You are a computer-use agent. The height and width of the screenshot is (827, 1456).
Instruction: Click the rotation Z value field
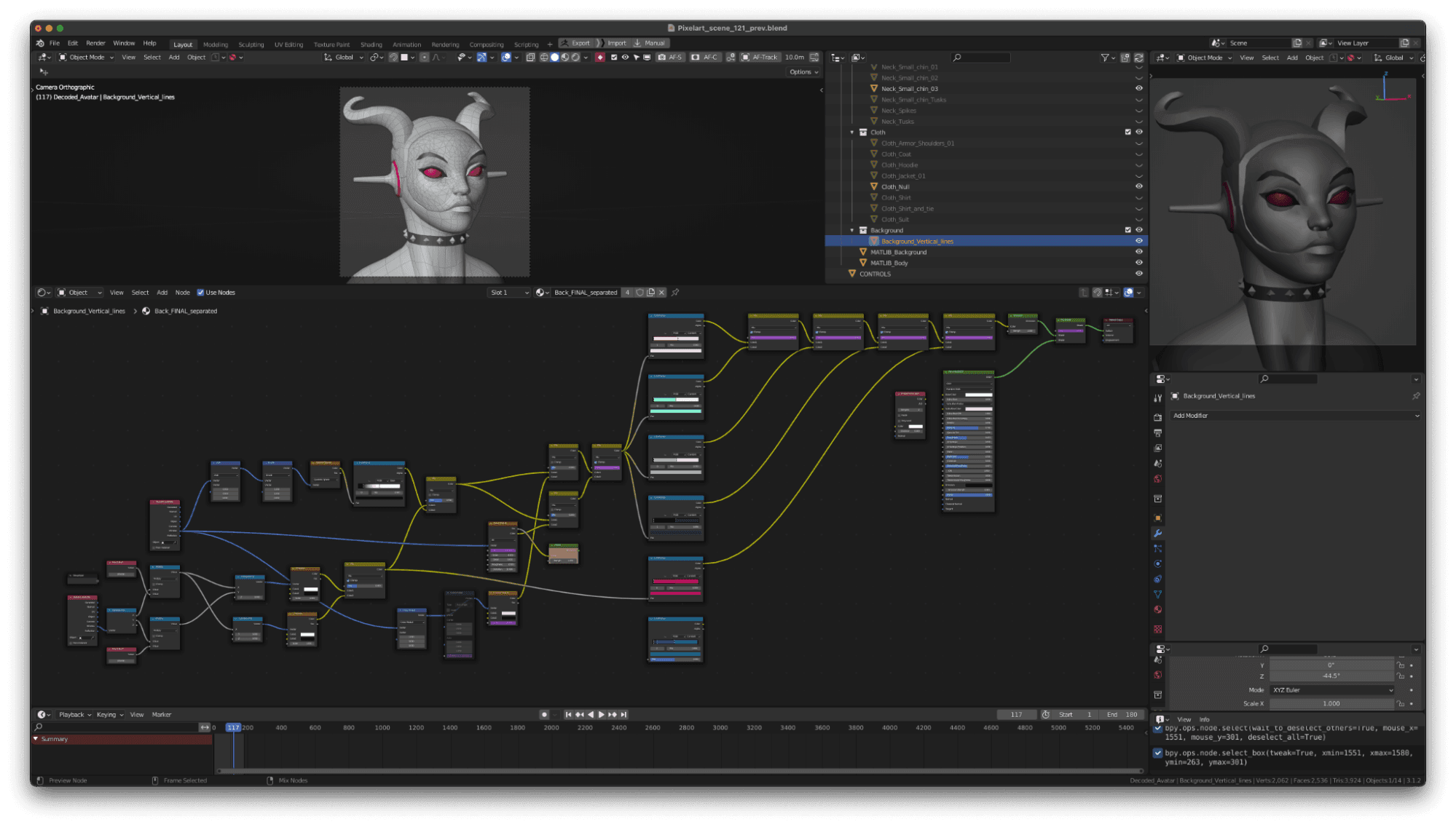coord(1331,676)
